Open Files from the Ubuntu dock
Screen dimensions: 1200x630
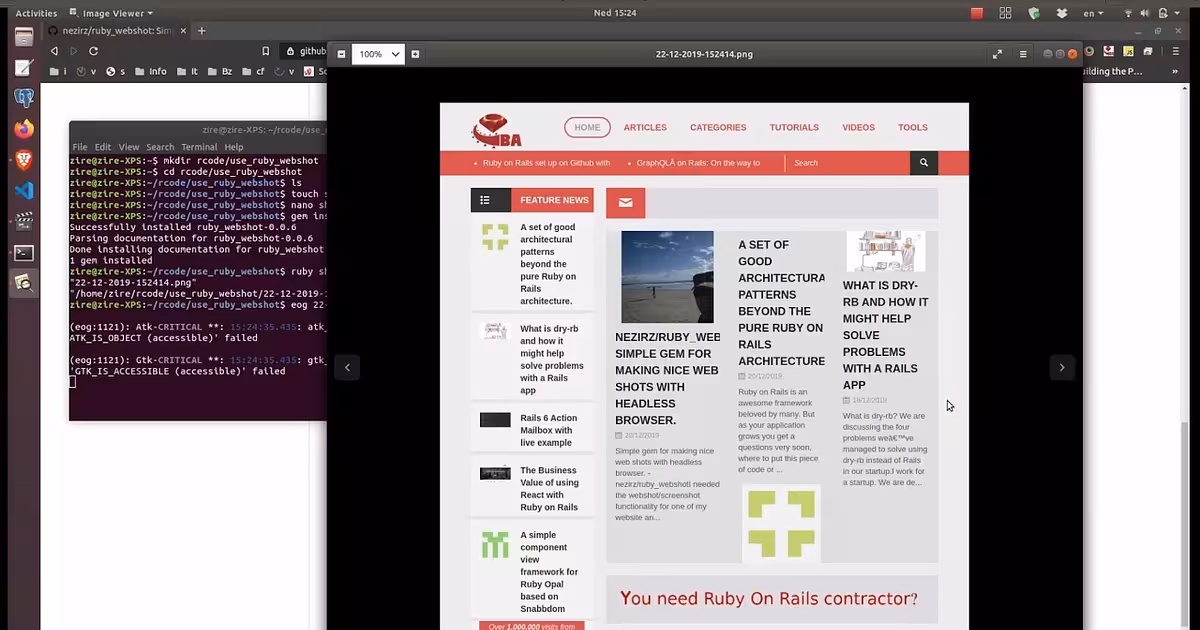tap(24, 37)
